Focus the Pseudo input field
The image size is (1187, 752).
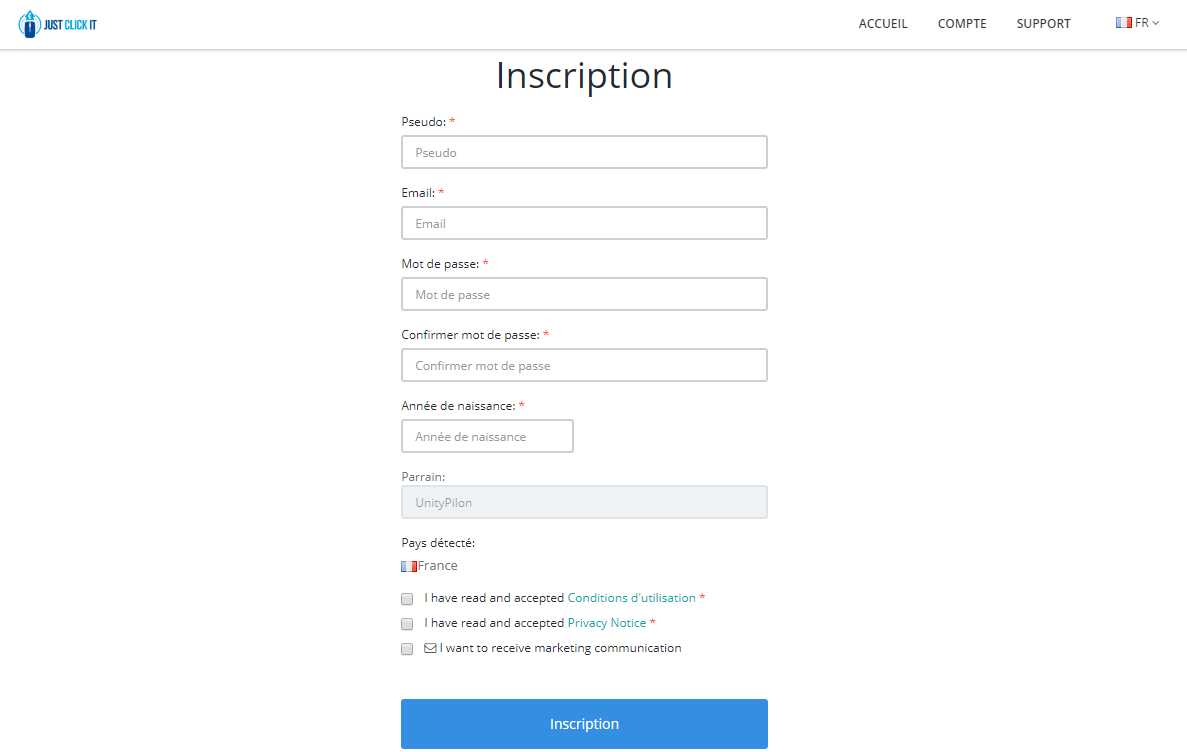(x=584, y=152)
